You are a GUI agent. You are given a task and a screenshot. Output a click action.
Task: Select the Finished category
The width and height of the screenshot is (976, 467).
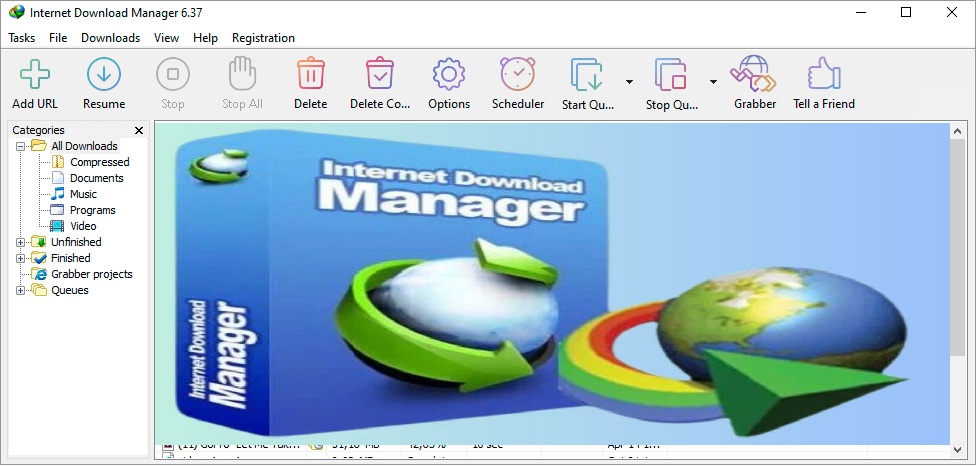tap(70, 258)
